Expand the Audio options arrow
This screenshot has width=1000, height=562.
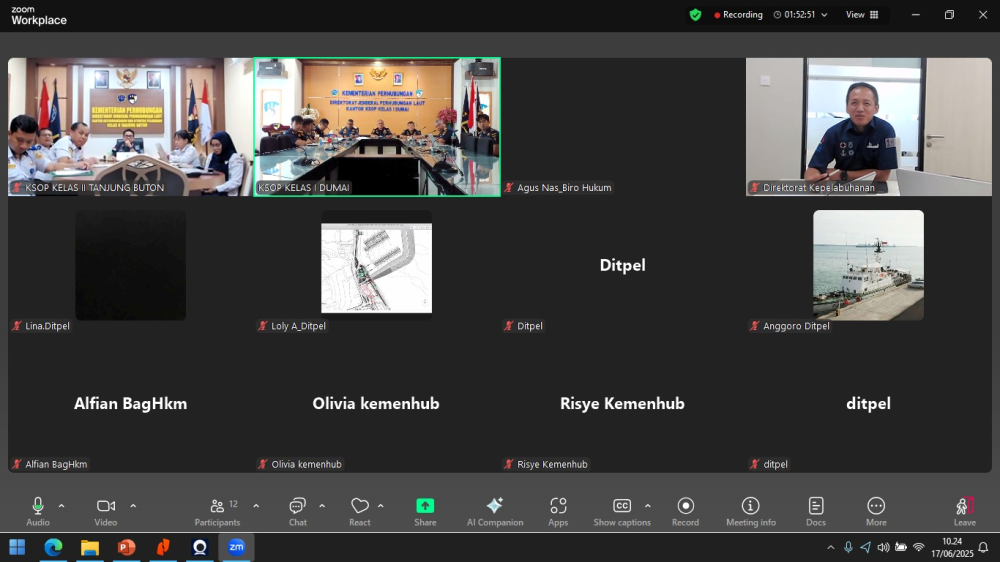pos(62,506)
